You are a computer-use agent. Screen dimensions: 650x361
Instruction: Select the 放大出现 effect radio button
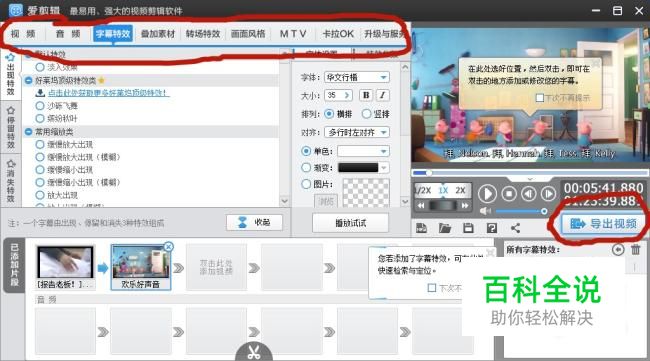[40, 195]
